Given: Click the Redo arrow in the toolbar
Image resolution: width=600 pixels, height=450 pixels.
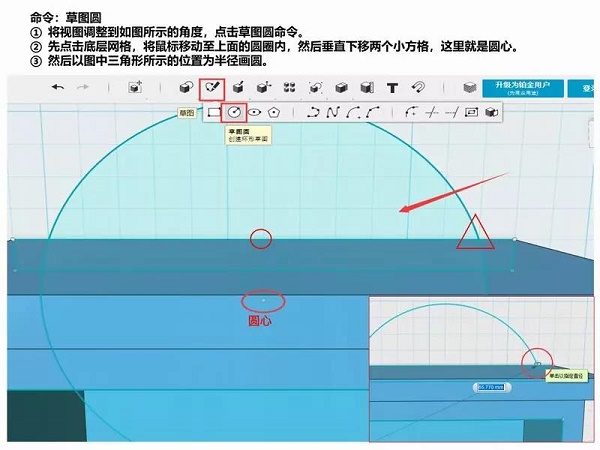Looking at the screenshot, I should pos(83,88).
